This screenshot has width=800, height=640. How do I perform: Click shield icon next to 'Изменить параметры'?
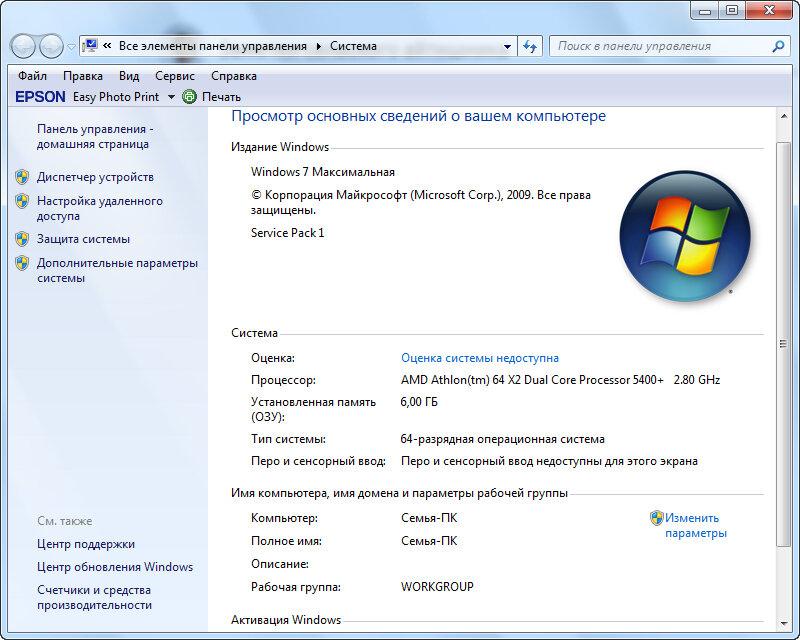[x=657, y=518]
